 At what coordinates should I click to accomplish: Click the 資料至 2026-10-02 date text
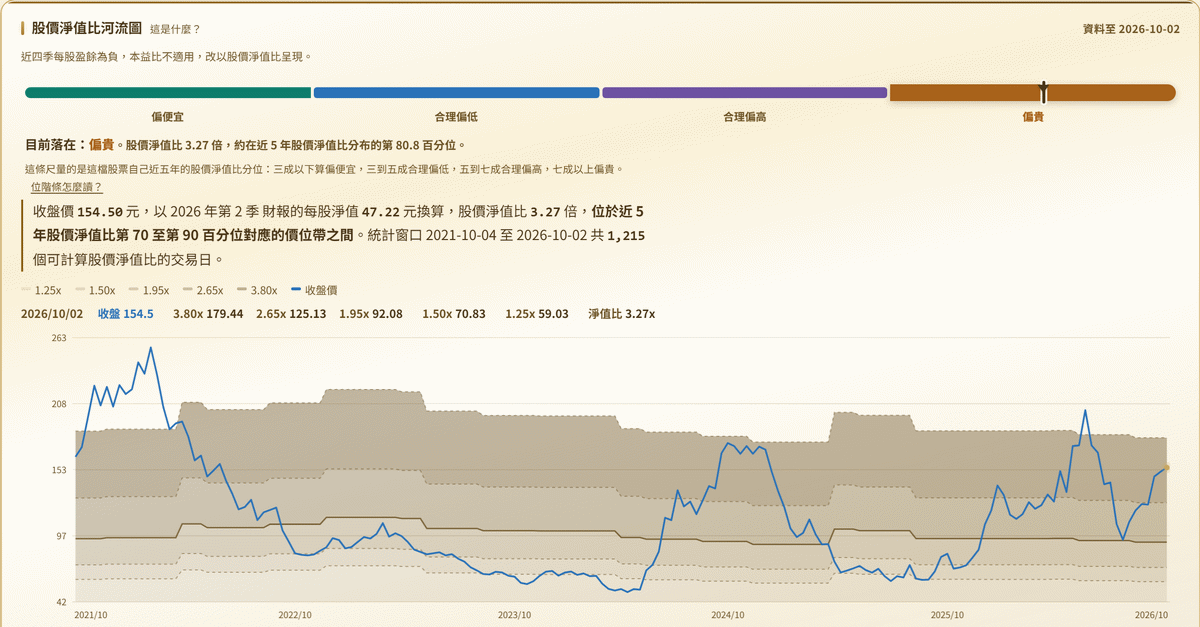(x=1131, y=29)
